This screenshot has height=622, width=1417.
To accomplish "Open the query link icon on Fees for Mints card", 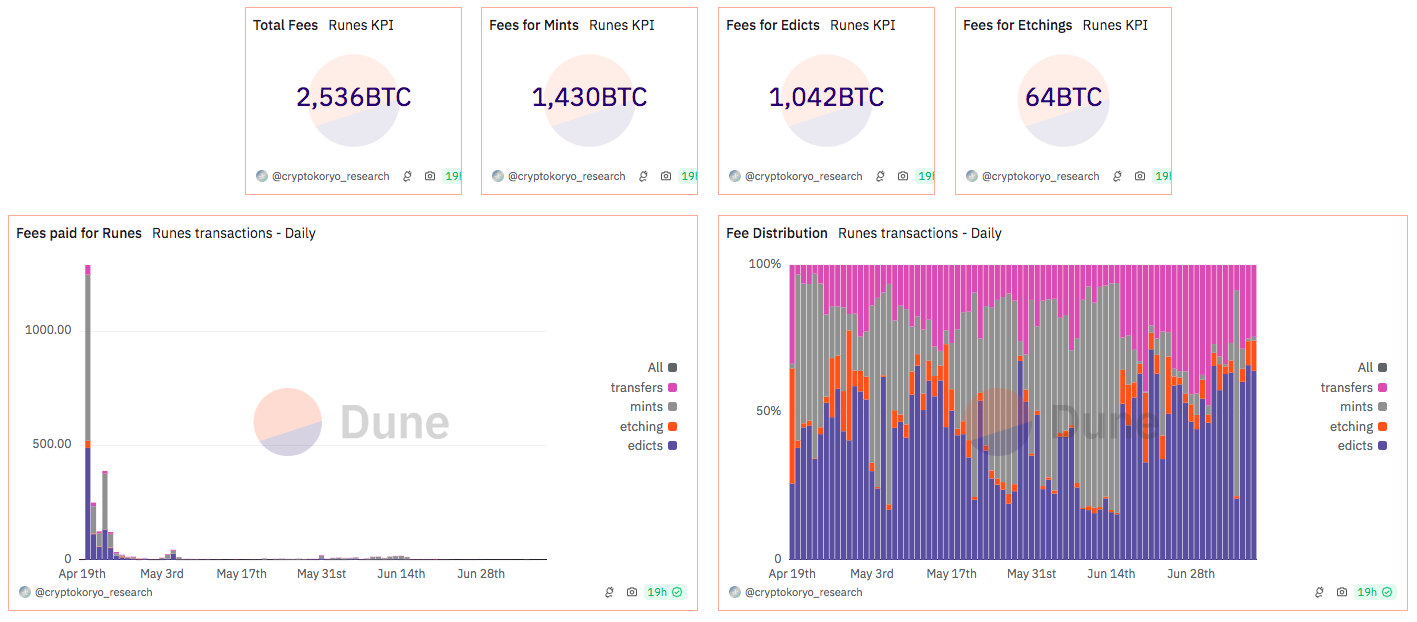I will (x=643, y=176).
